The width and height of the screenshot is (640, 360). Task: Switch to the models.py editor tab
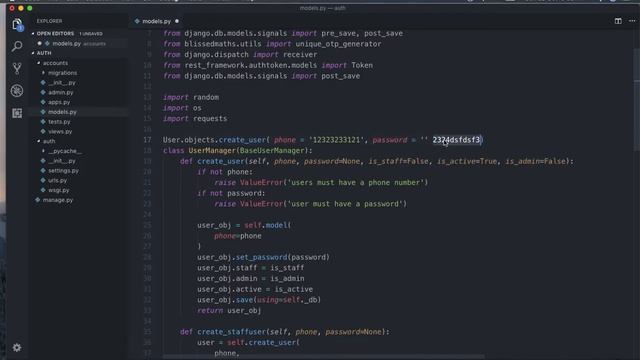pos(157,21)
